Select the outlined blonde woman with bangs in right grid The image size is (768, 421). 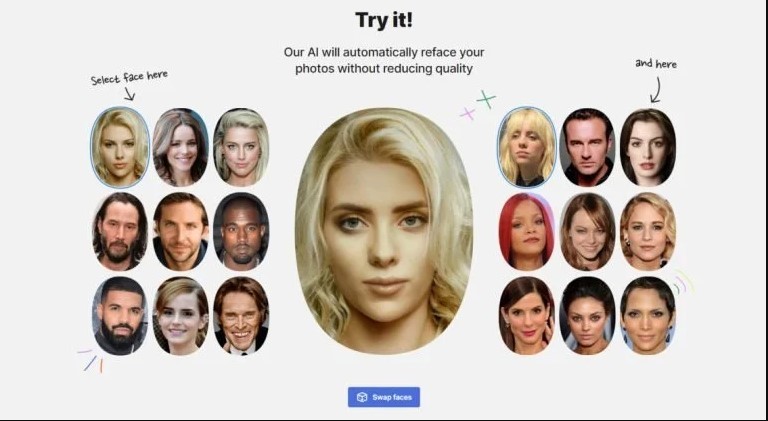pos(527,147)
